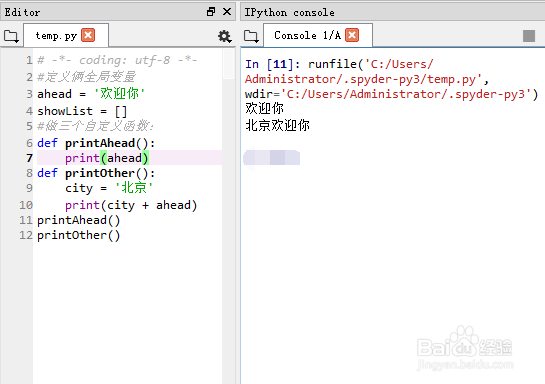Image resolution: width=545 pixels, height=384 pixels.
Task: Click the IPython console pane title
Action: coord(290,12)
